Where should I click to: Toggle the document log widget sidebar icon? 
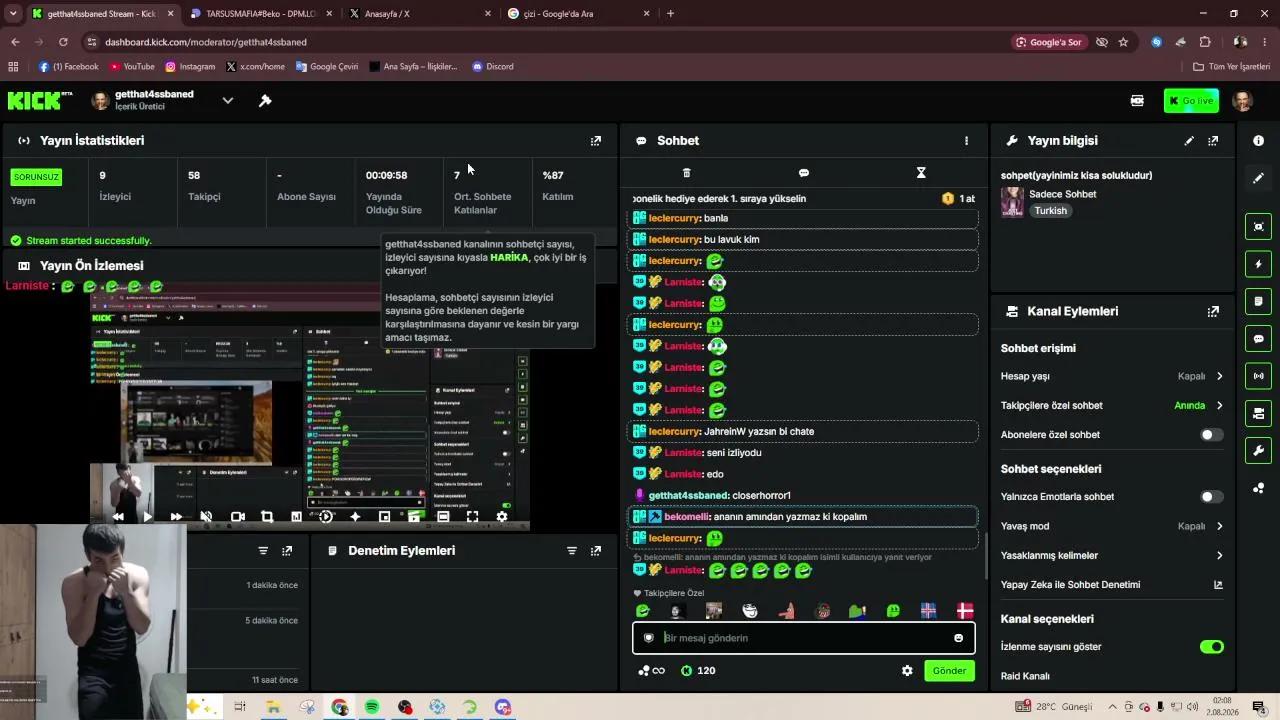click(x=1259, y=301)
